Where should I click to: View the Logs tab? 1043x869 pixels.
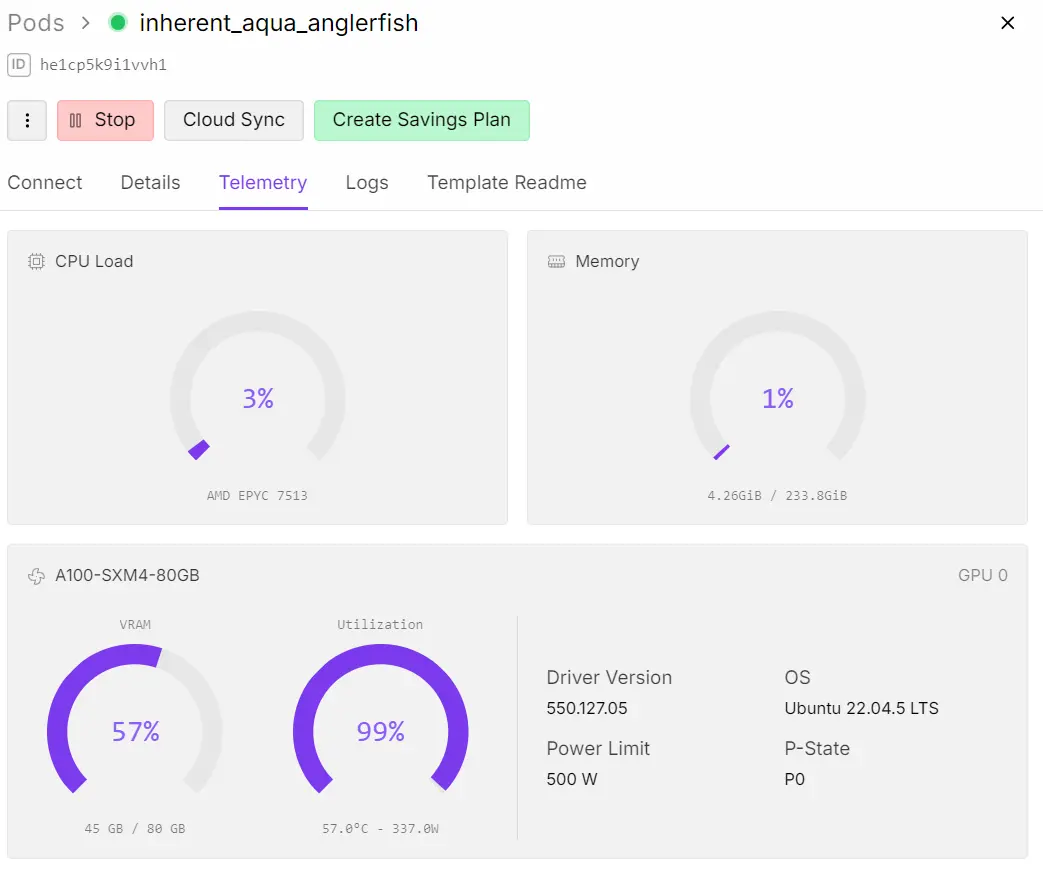click(x=367, y=183)
